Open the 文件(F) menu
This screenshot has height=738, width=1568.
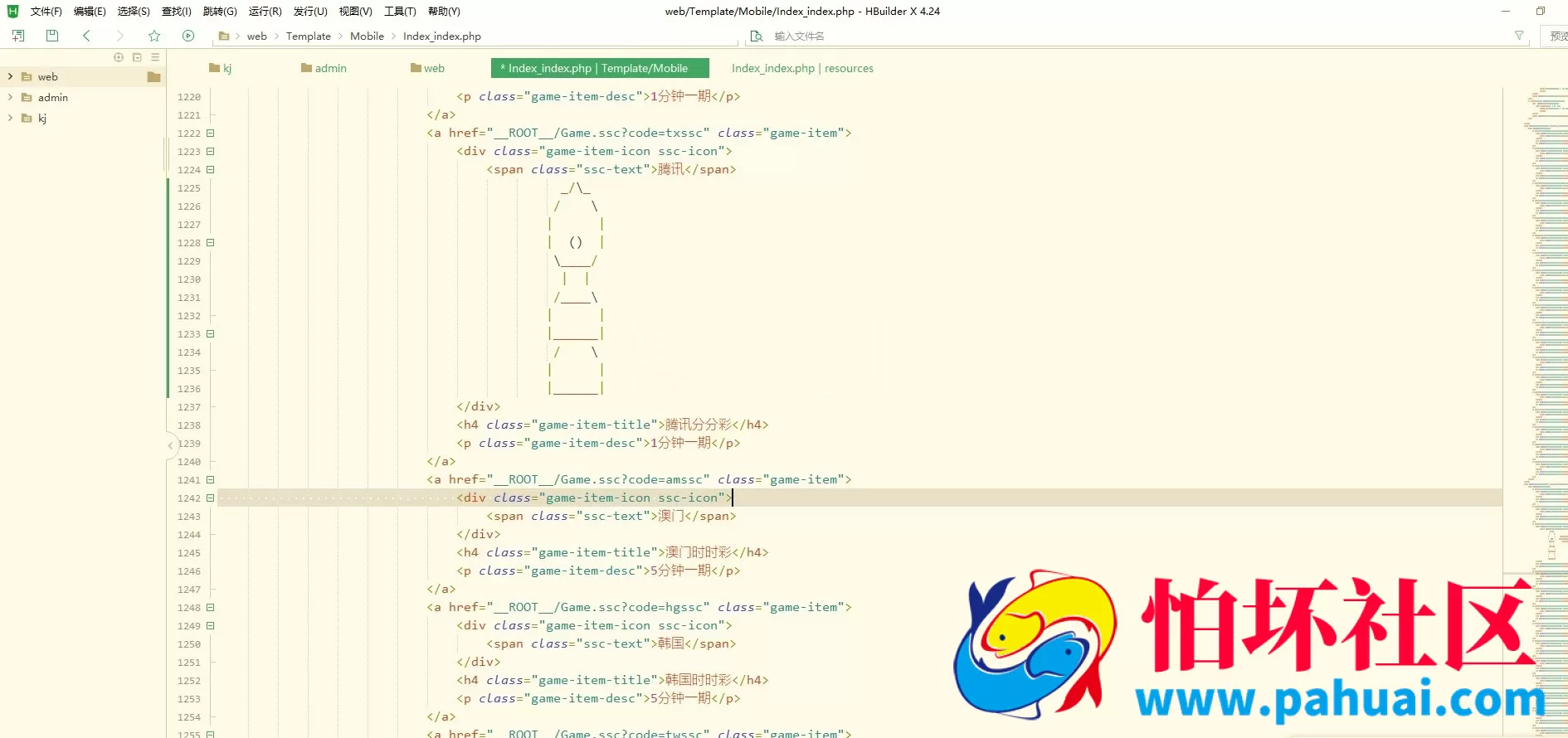tap(46, 12)
